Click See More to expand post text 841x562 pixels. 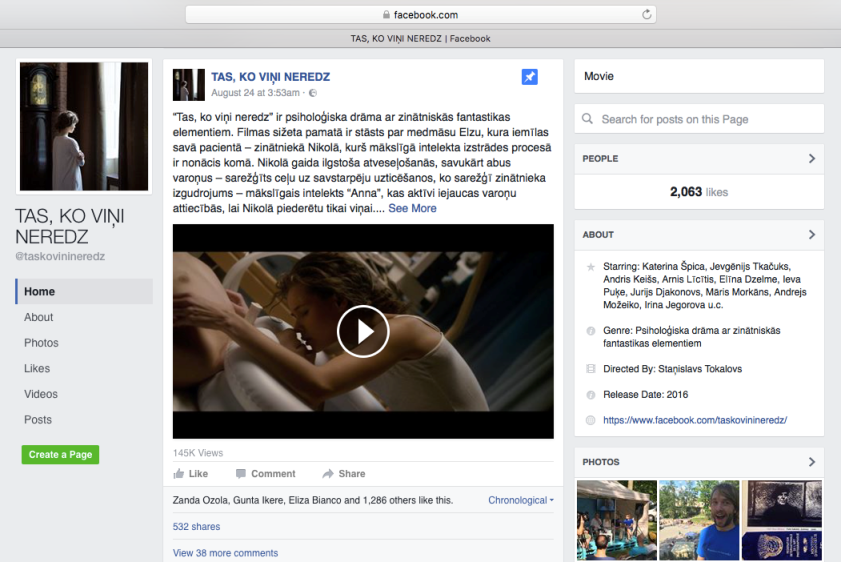click(412, 209)
